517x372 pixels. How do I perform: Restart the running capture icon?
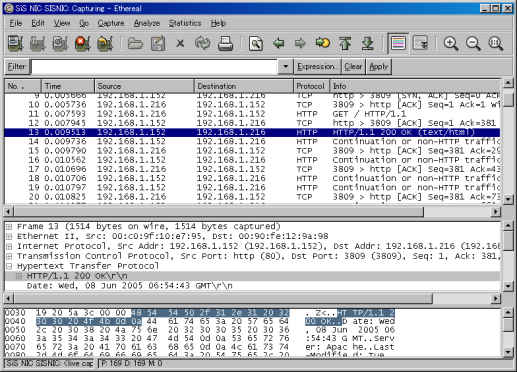point(105,43)
